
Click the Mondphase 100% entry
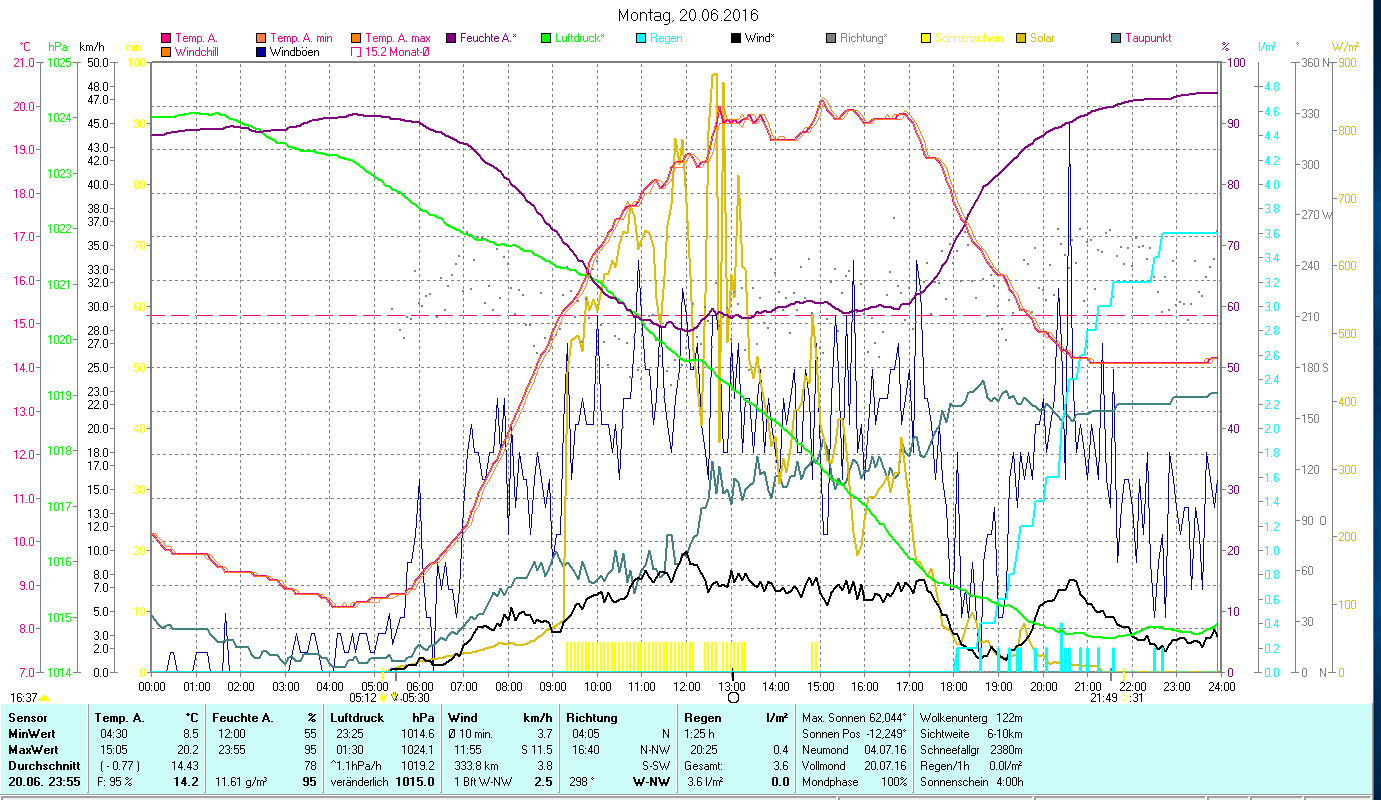(854, 782)
